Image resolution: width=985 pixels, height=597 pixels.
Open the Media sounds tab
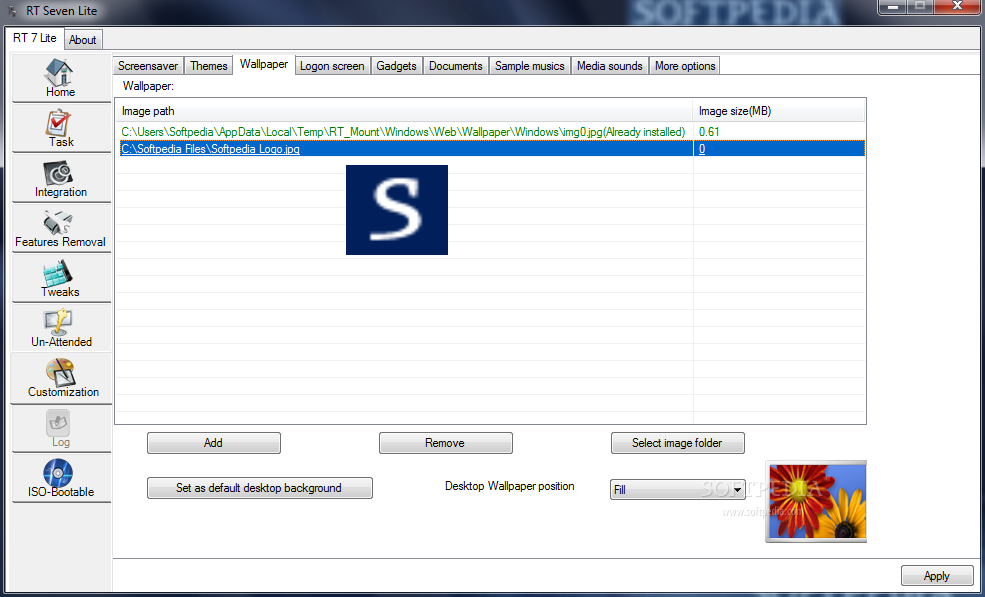pos(609,66)
